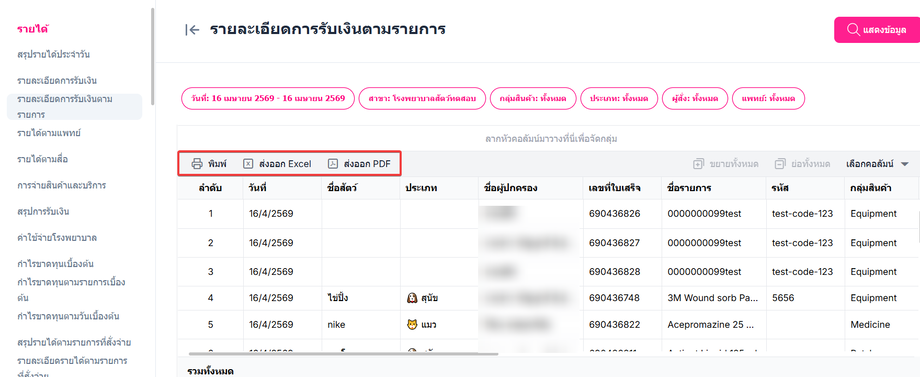Click the ส่งออก Excel button
This screenshot has height=377, width=920.
point(277,164)
